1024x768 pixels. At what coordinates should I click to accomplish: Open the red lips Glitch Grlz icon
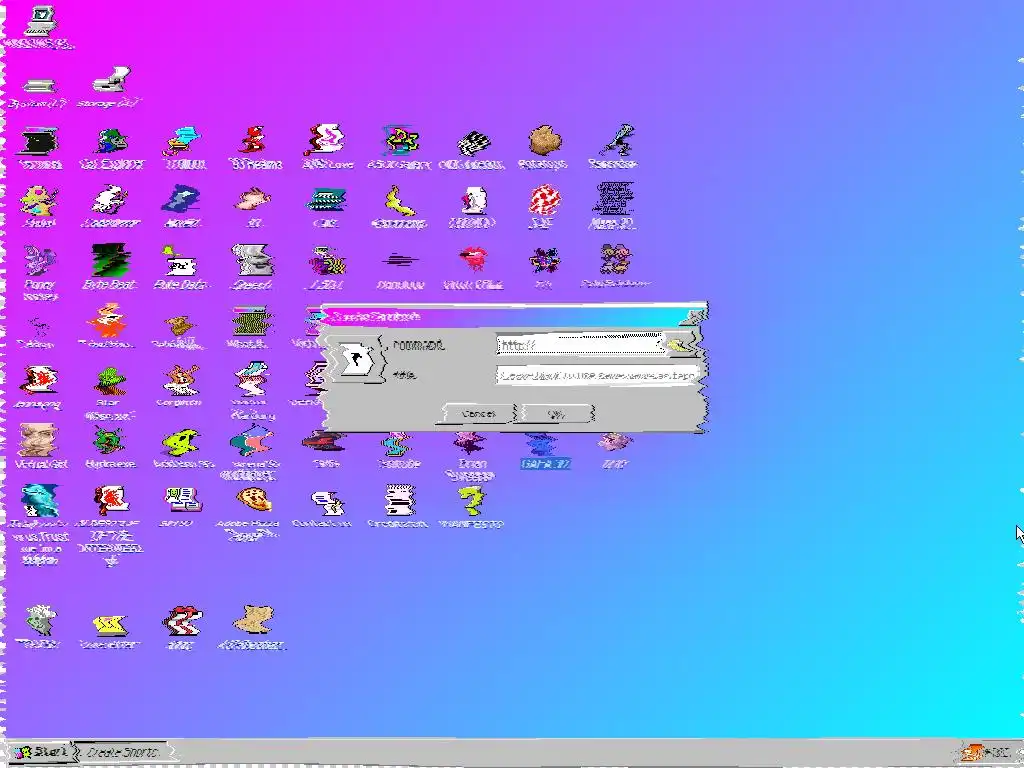(473, 260)
